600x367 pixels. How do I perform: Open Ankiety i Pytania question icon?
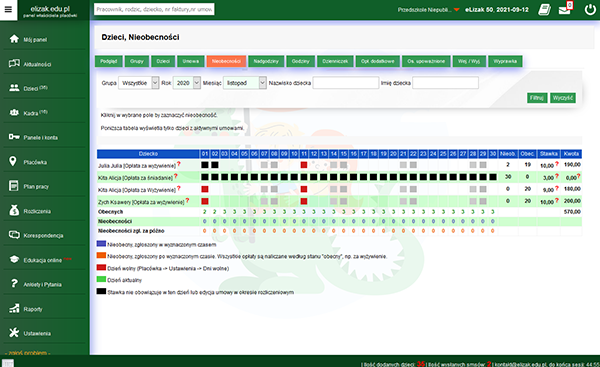coord(14,284)
